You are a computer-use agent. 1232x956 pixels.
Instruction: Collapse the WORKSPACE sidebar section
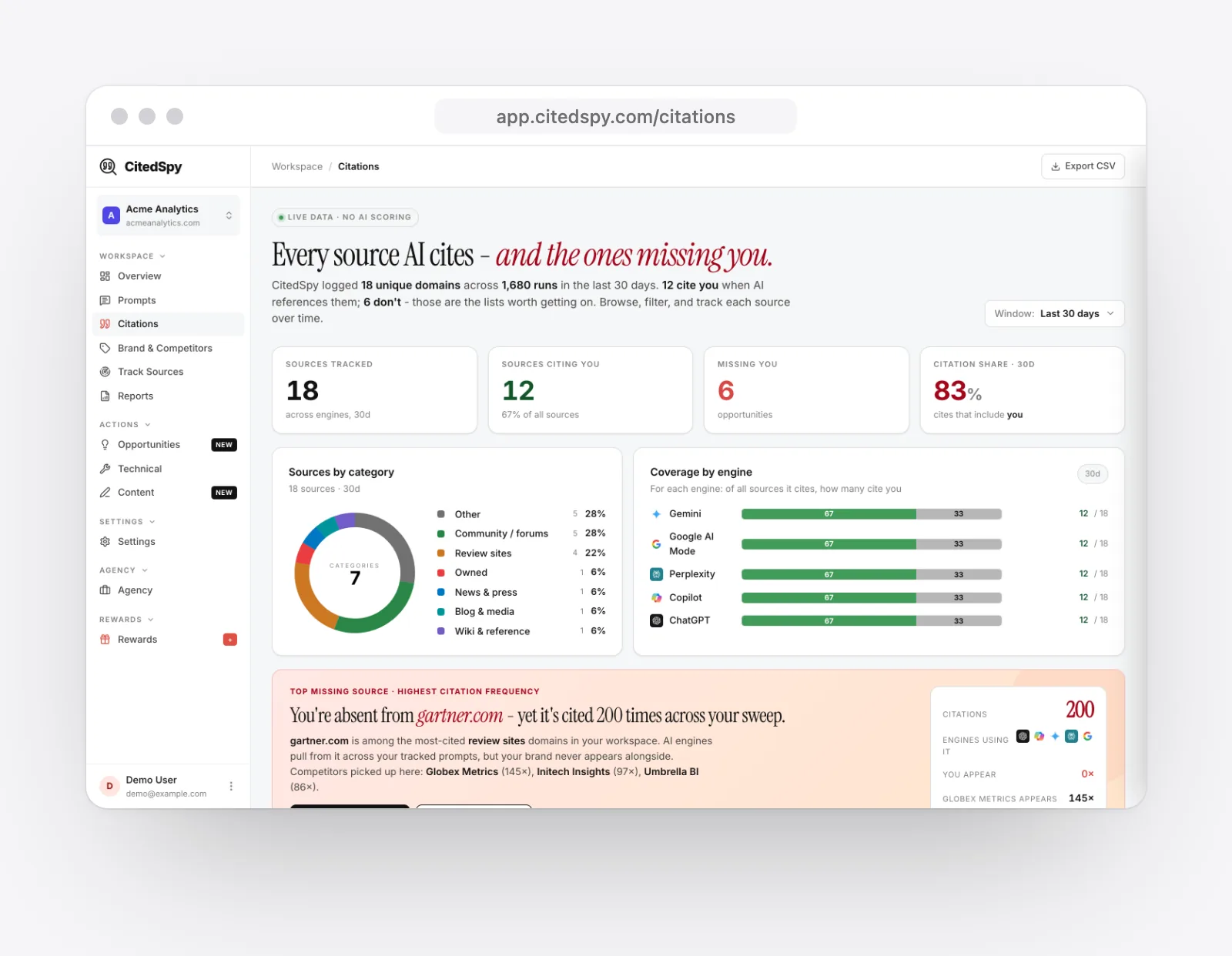(x=132, y=256)
